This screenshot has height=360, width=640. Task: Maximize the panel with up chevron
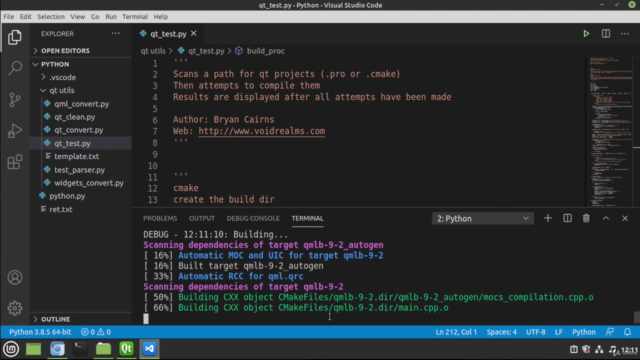point(606,218)
